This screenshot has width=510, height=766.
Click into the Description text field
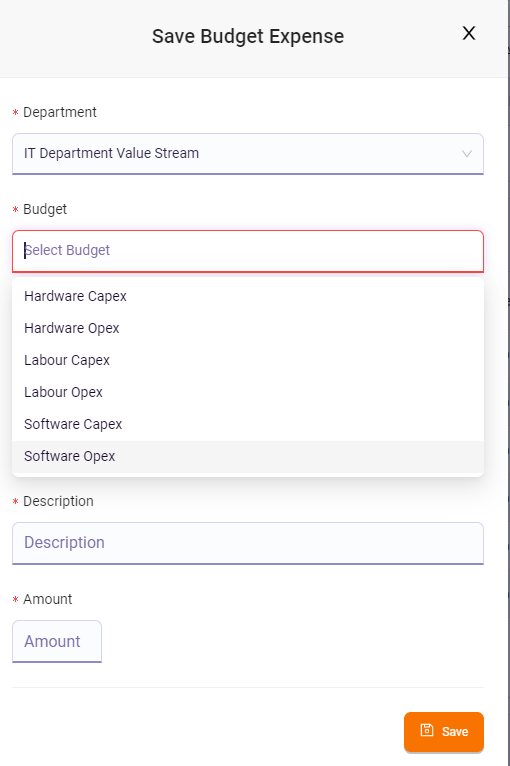248,543
